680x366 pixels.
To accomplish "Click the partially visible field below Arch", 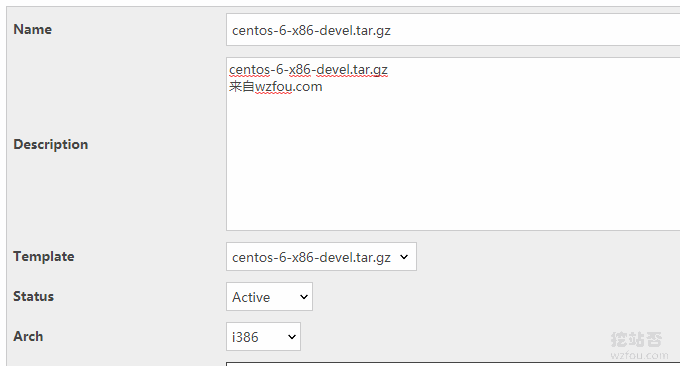I will pyautogui.click(x=453, y=364).
